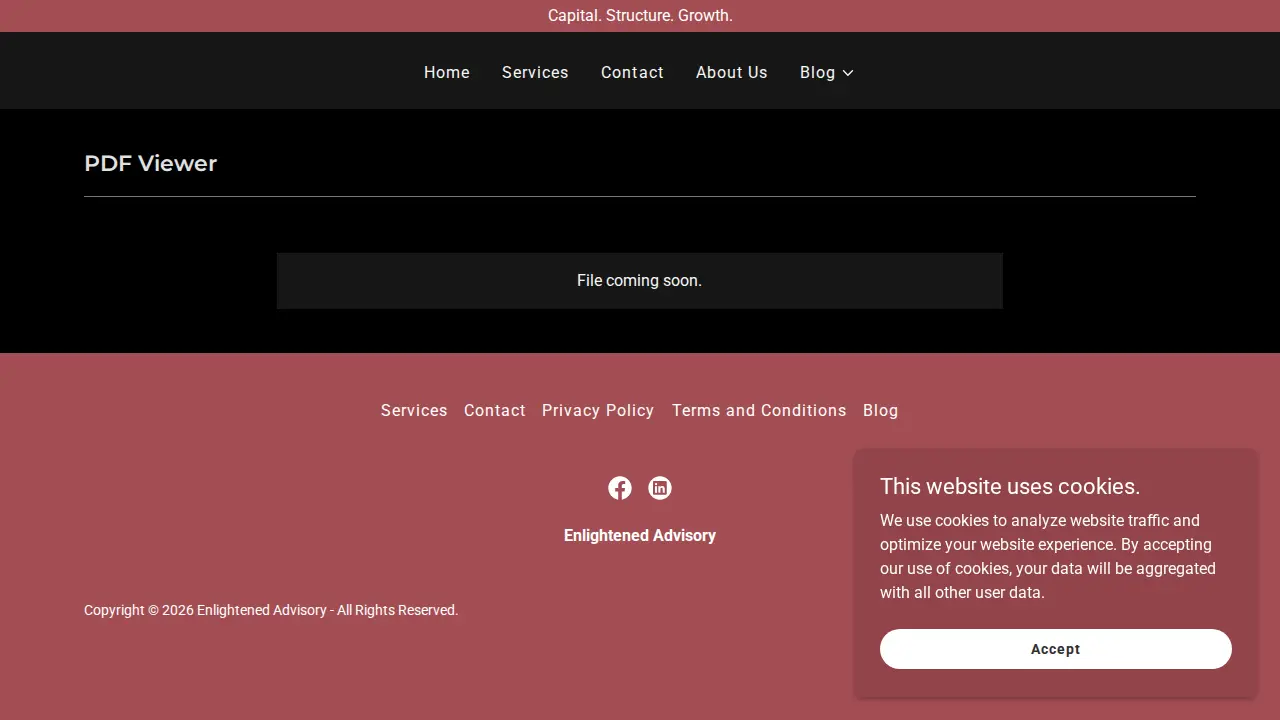Click the 'Capital. Structure. Growth.' banner text
The width and height of the screenshot is (1280, 720).
click(x=640, y=16)
